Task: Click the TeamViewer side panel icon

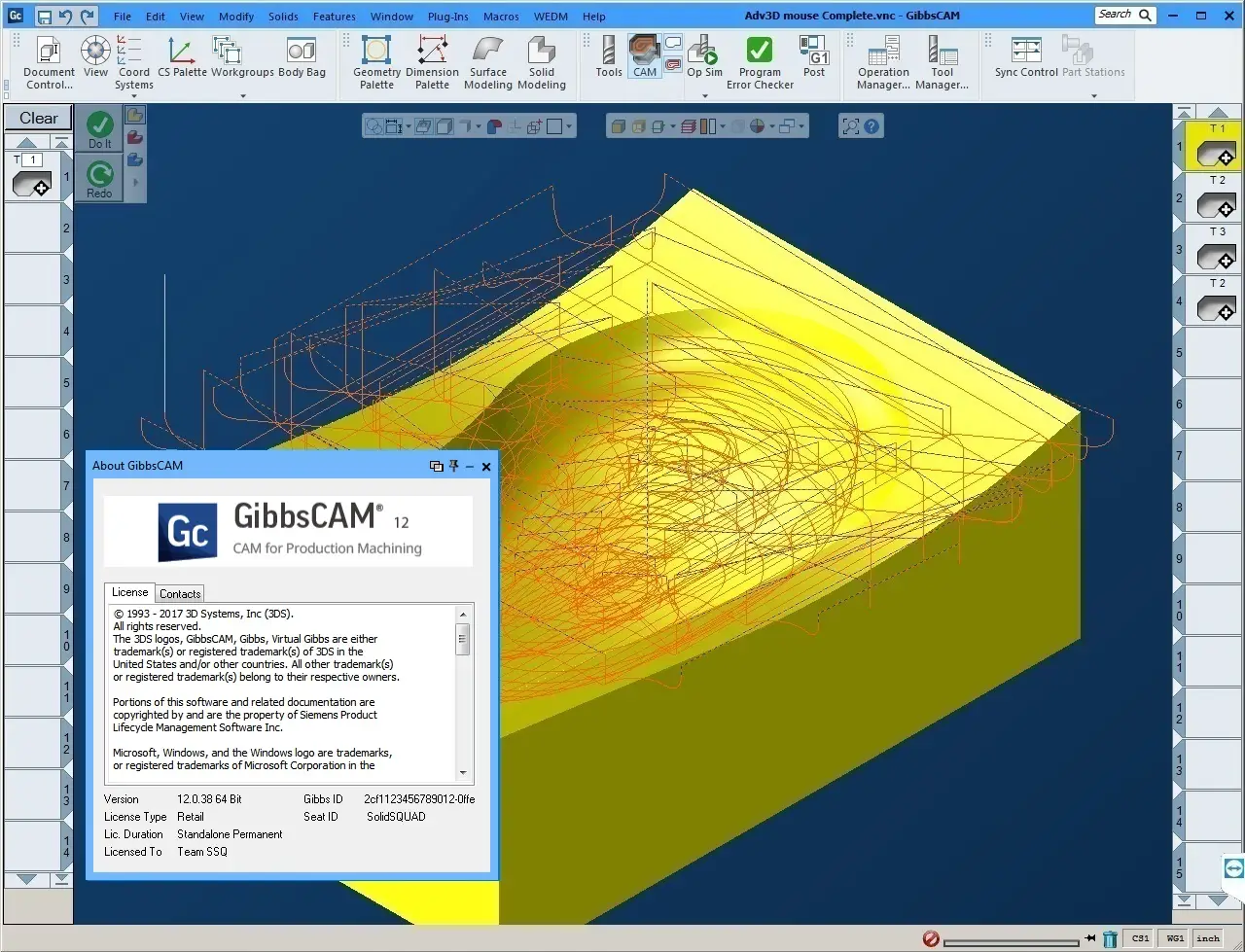Action: (1233, 867)
